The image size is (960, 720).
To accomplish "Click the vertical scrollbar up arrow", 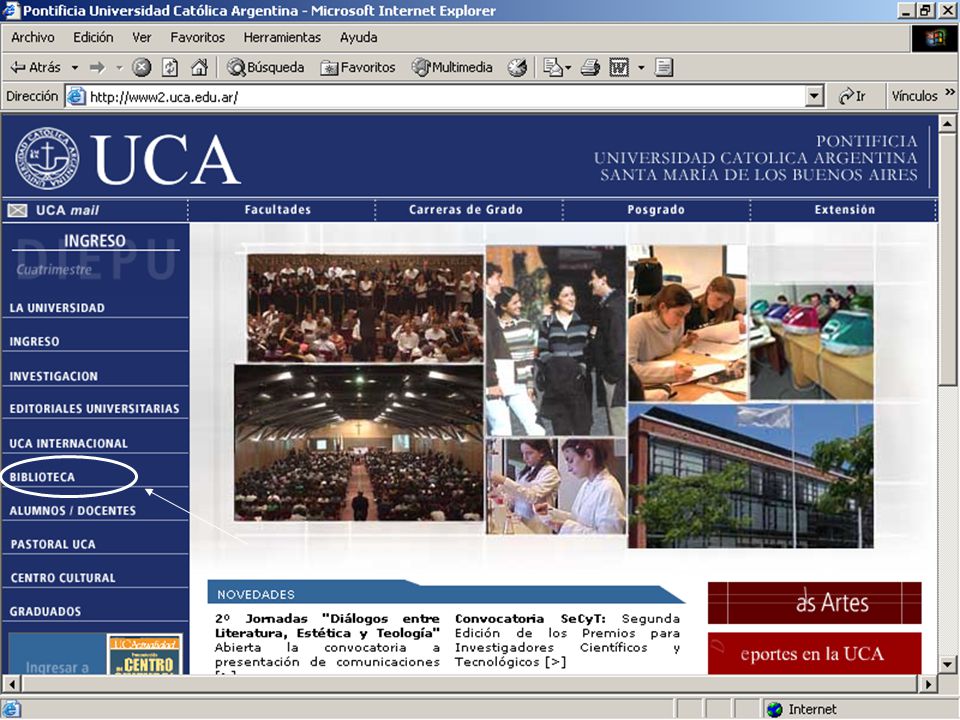I will 947,124.
